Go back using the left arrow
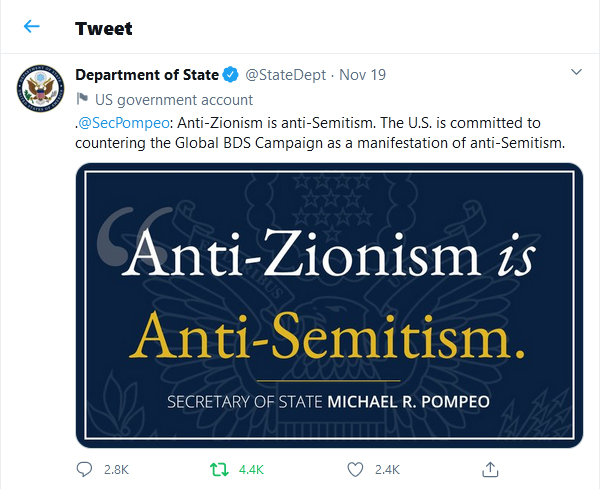The image size is (600, 489). pos(32,26)
